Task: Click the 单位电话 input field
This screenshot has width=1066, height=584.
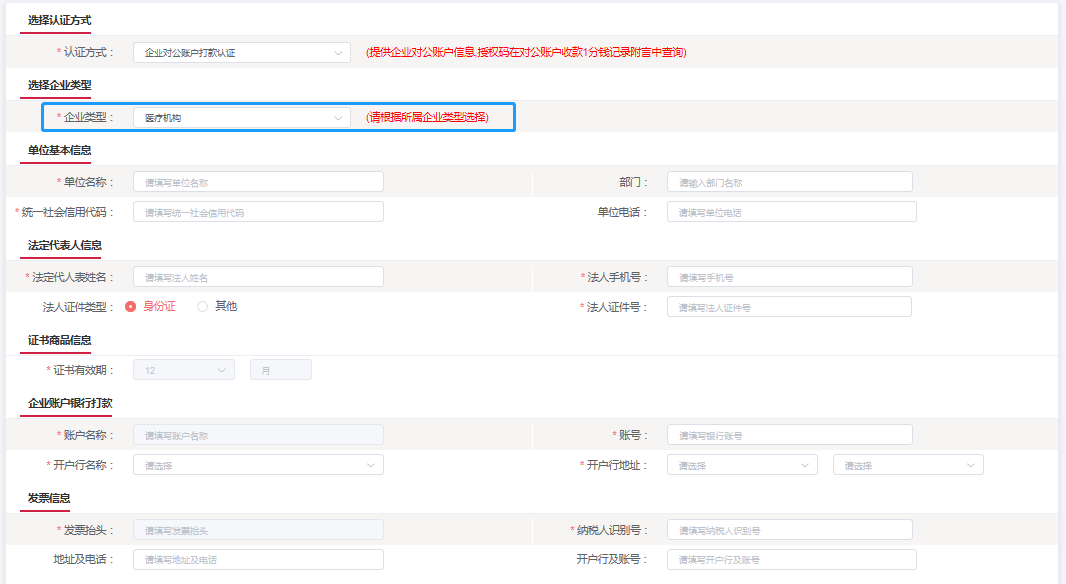Action: point(791,212)
